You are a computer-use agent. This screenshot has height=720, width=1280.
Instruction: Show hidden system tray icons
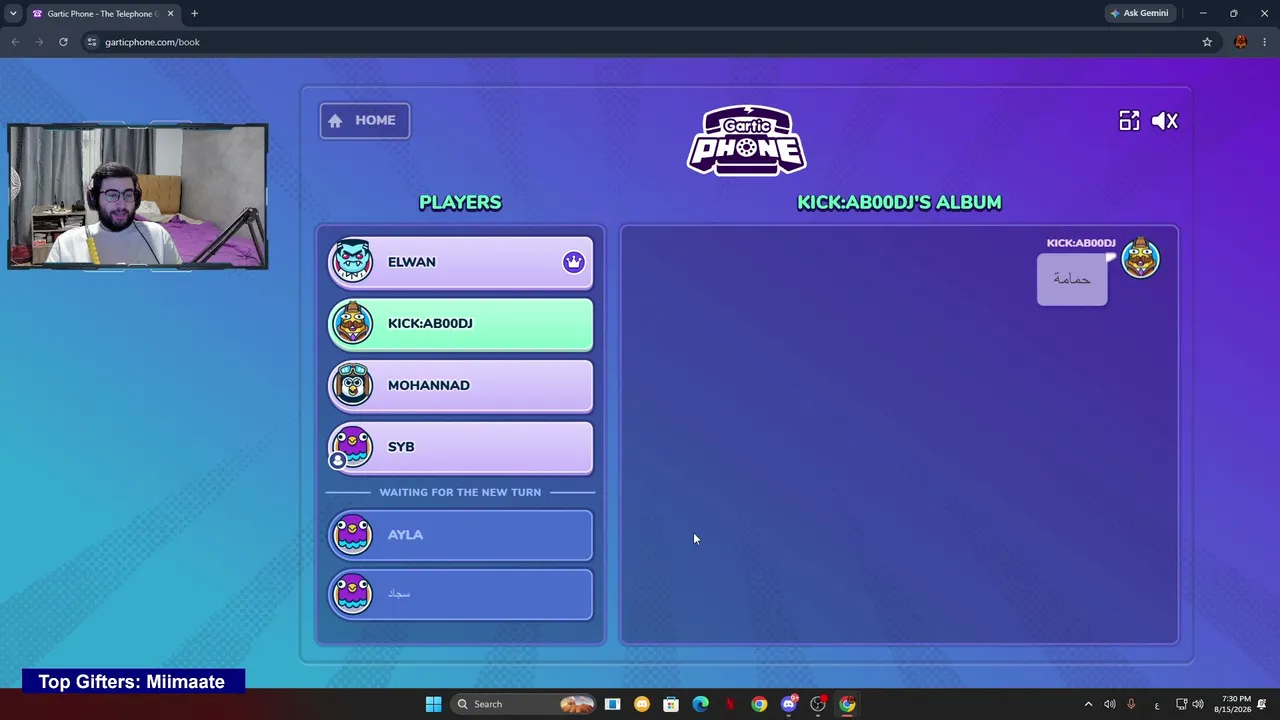(x=1088, y=704)
